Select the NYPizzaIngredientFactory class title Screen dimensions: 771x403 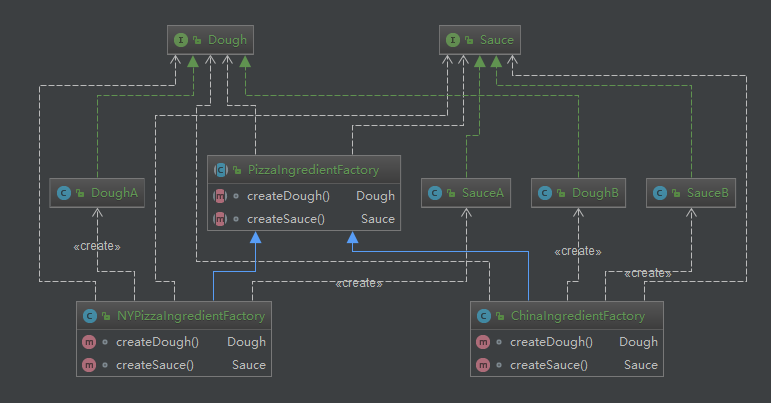[191, 316]
